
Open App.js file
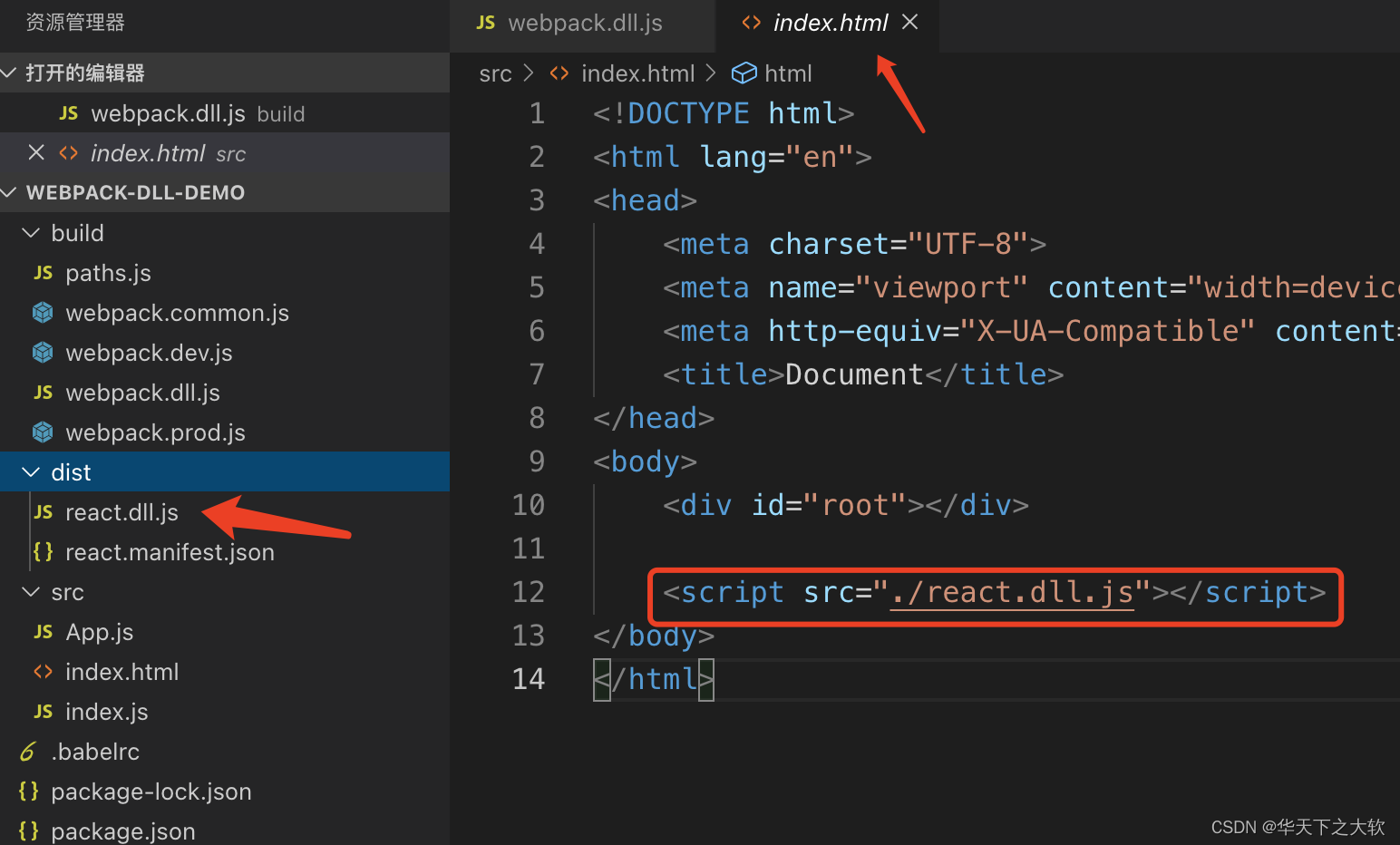[x=225, y=632]
